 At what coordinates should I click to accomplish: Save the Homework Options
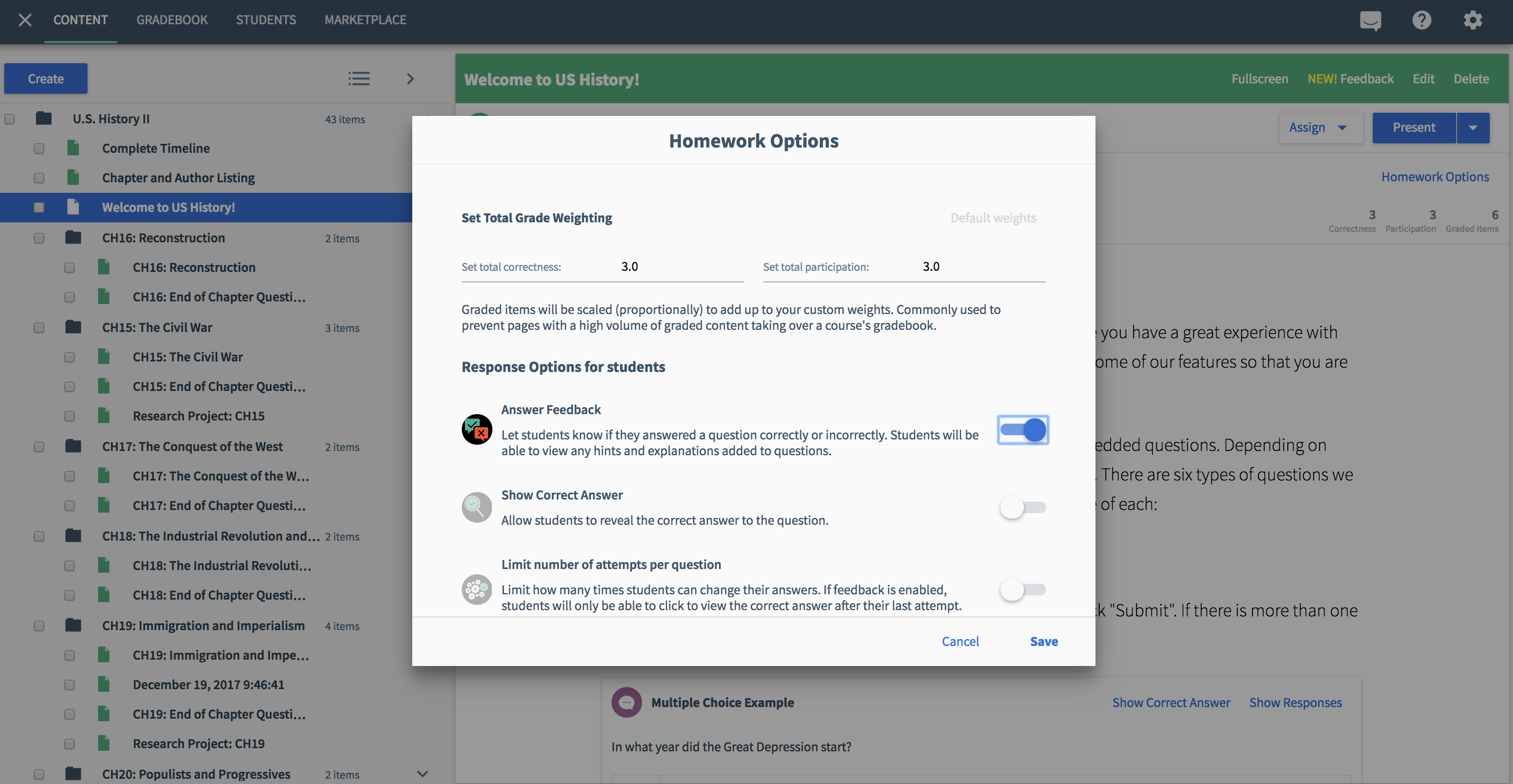pyautogui.click(x=1044, y=641)
